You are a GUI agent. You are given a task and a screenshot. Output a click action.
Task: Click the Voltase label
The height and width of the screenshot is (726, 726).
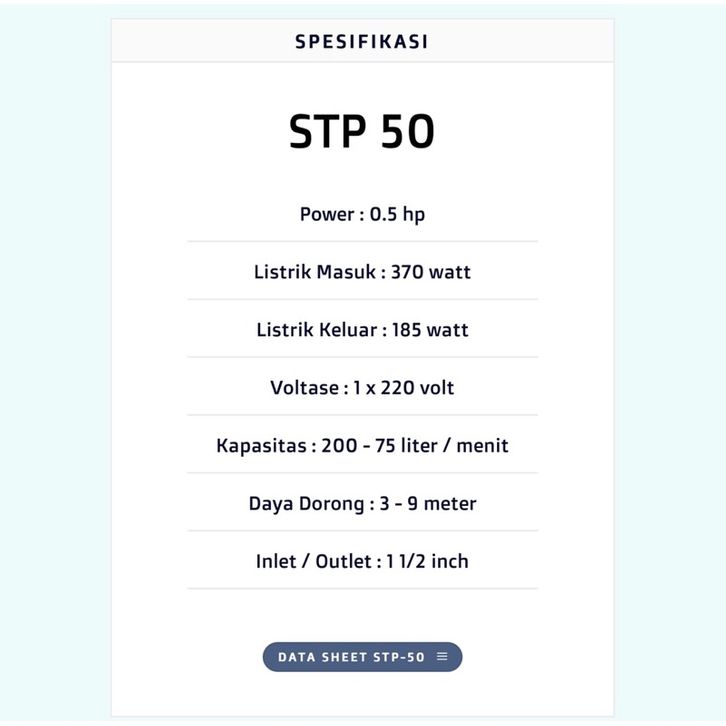(304, 387)
